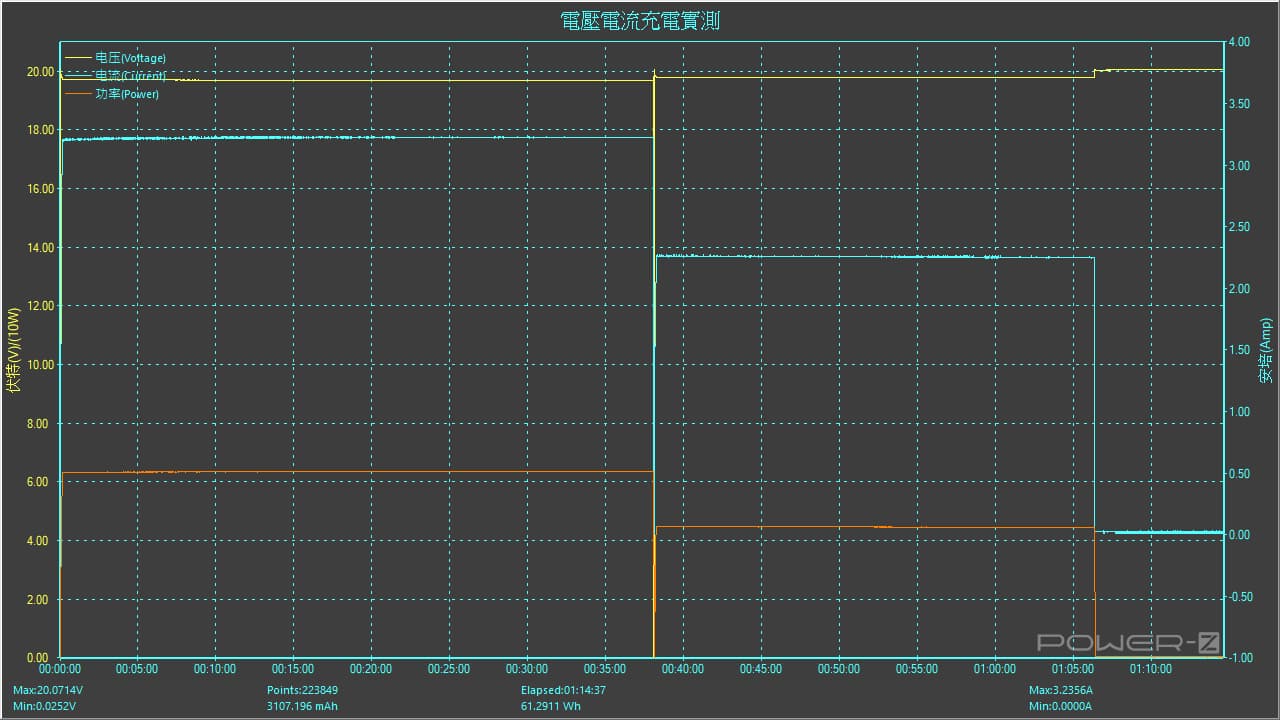Screen dimensions: 1280x720
Task: Click the 00:20:00 time axis label
Action: [371, 669]
